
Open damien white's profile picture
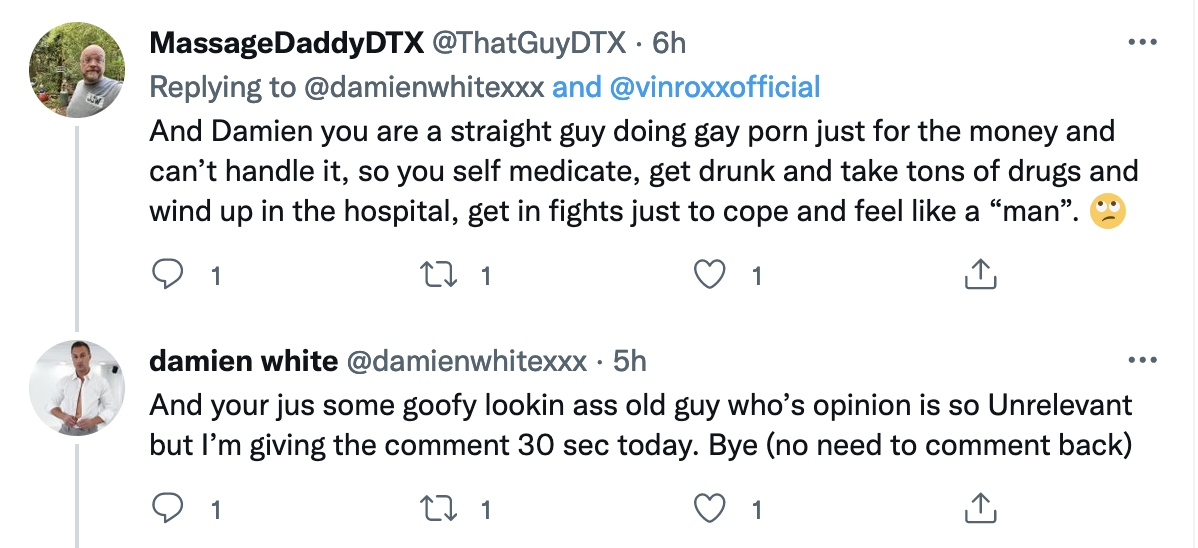point(76,388)
